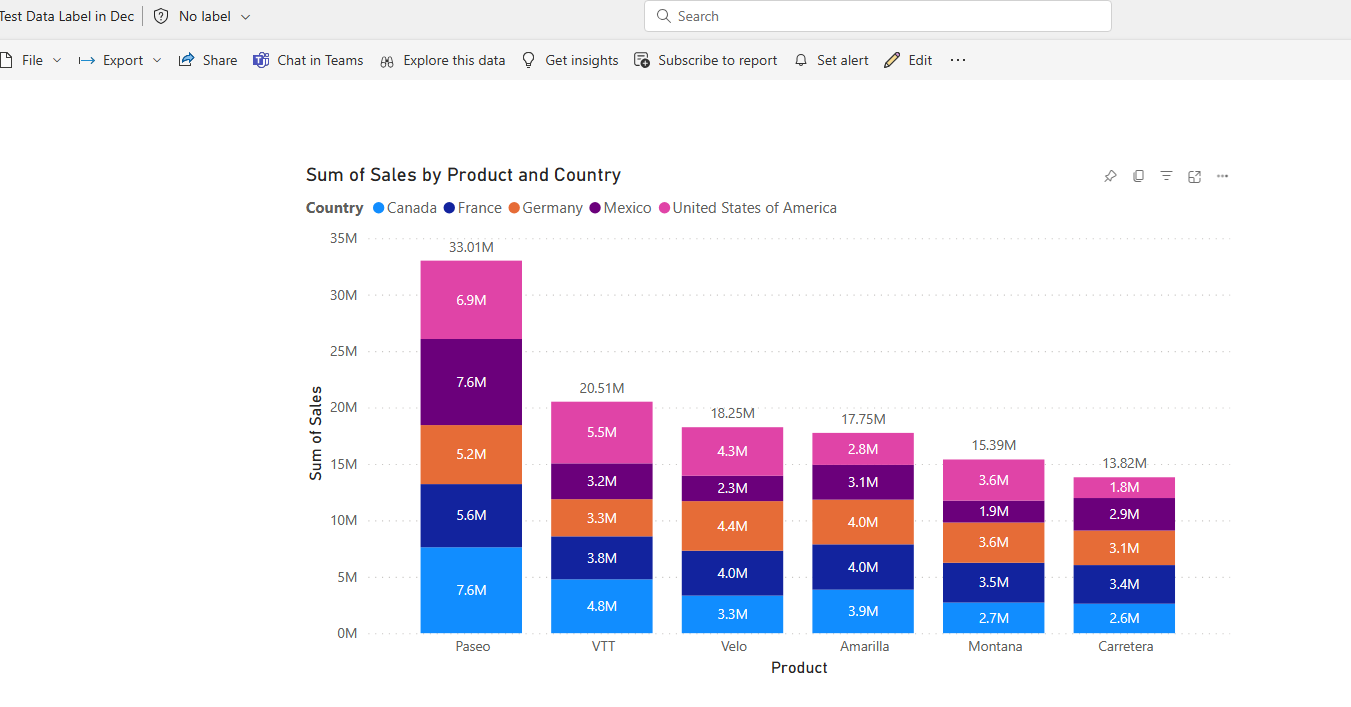
Task: Select Paseo Germany segment 5.2M
Action: (x=471, y=454)
